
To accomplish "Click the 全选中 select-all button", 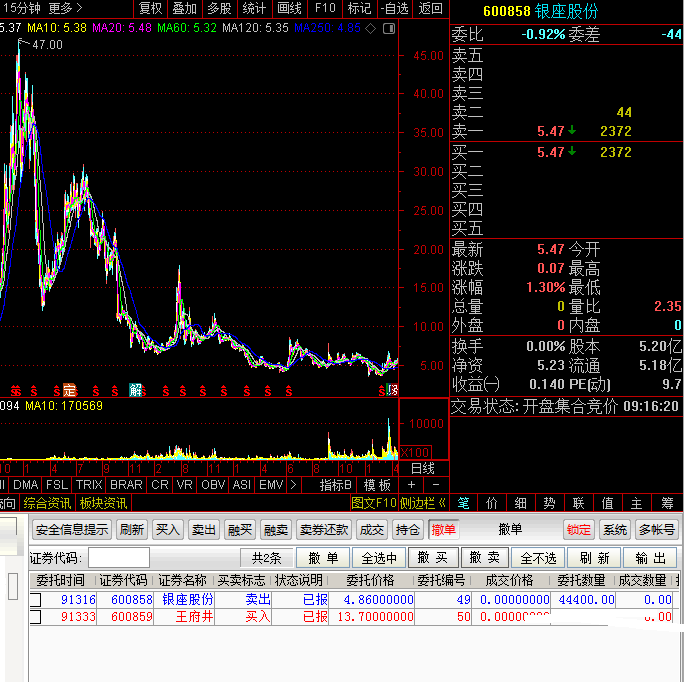I will (379, 558).
